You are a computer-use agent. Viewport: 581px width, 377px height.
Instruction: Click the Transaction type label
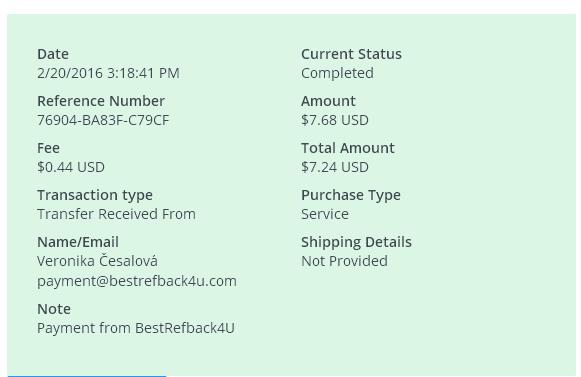pyautogui.click(x=95, y=195)
